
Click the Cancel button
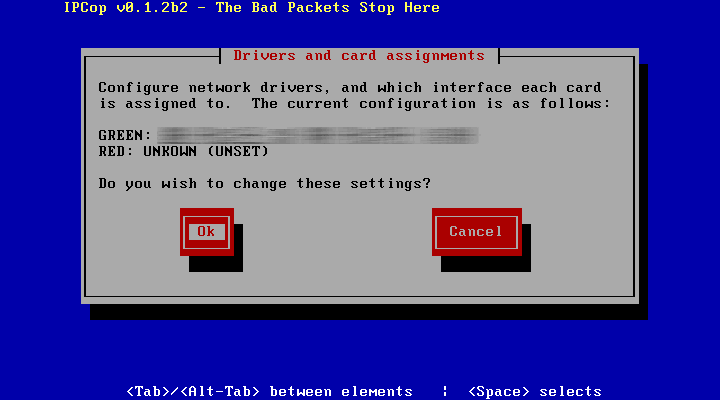[477, 232]
